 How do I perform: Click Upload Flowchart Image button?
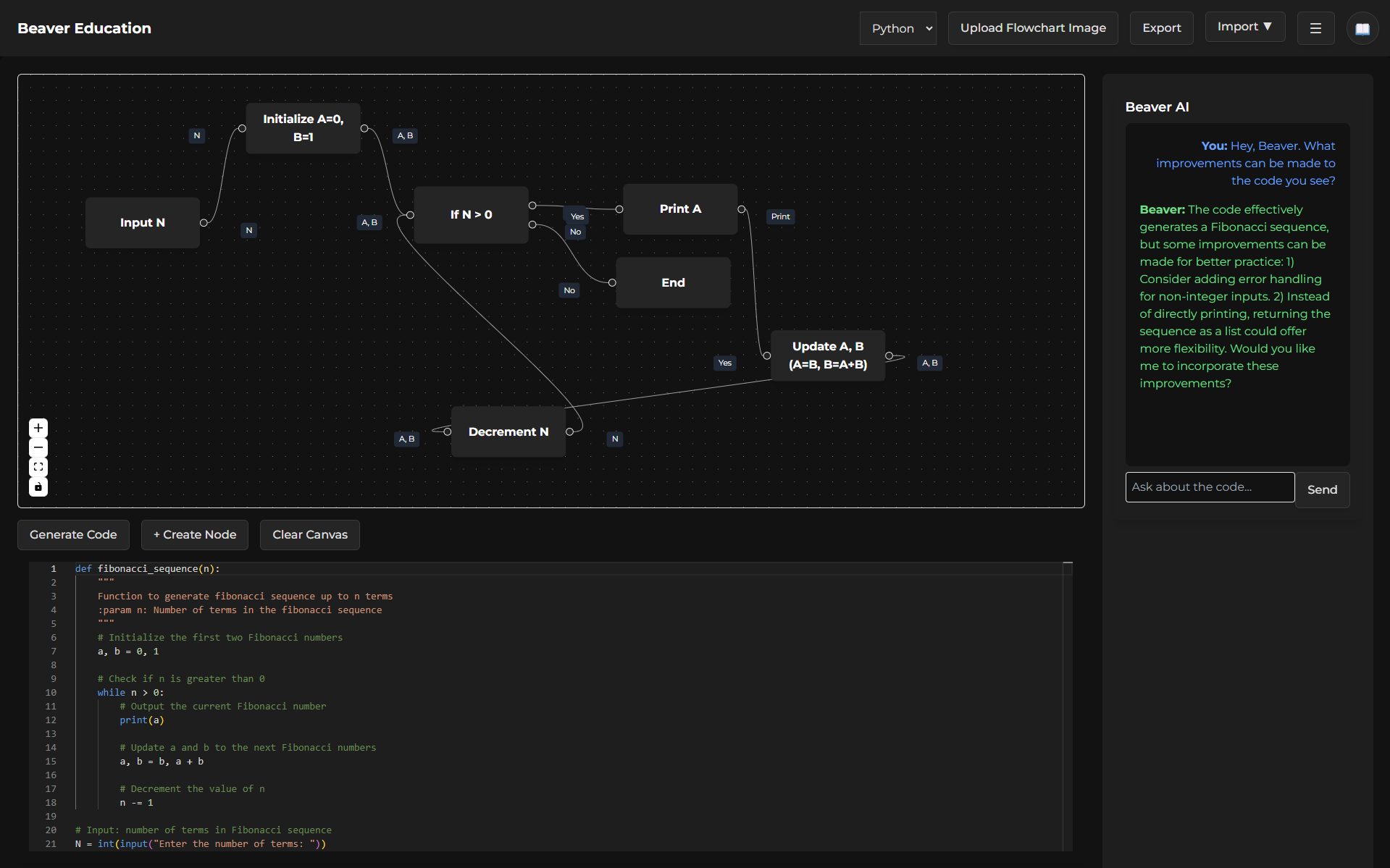1033,28
